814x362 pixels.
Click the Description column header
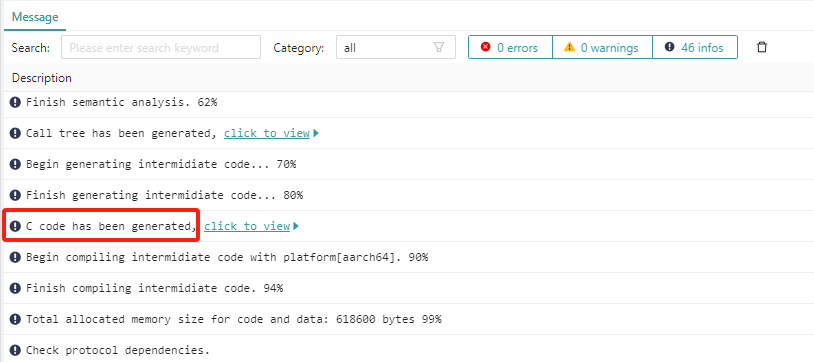[x=42, y=78]
